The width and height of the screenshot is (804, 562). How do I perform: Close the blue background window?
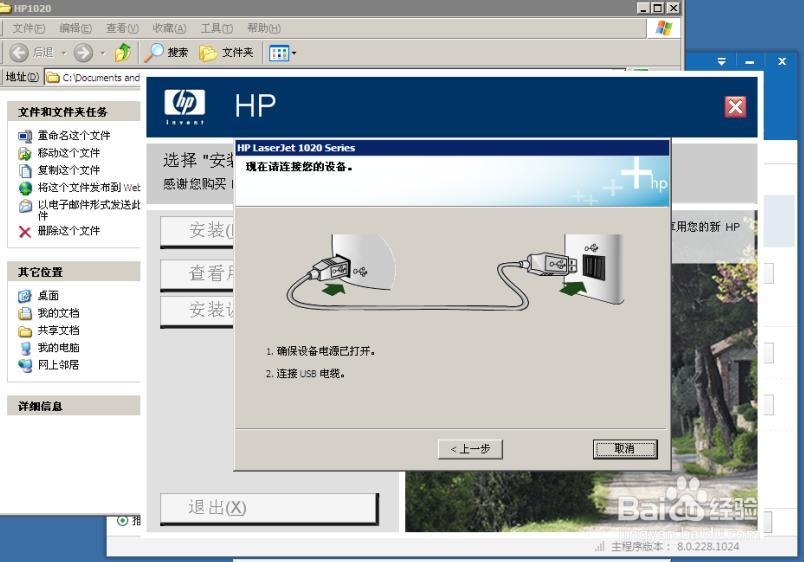(x=781, y=62)
